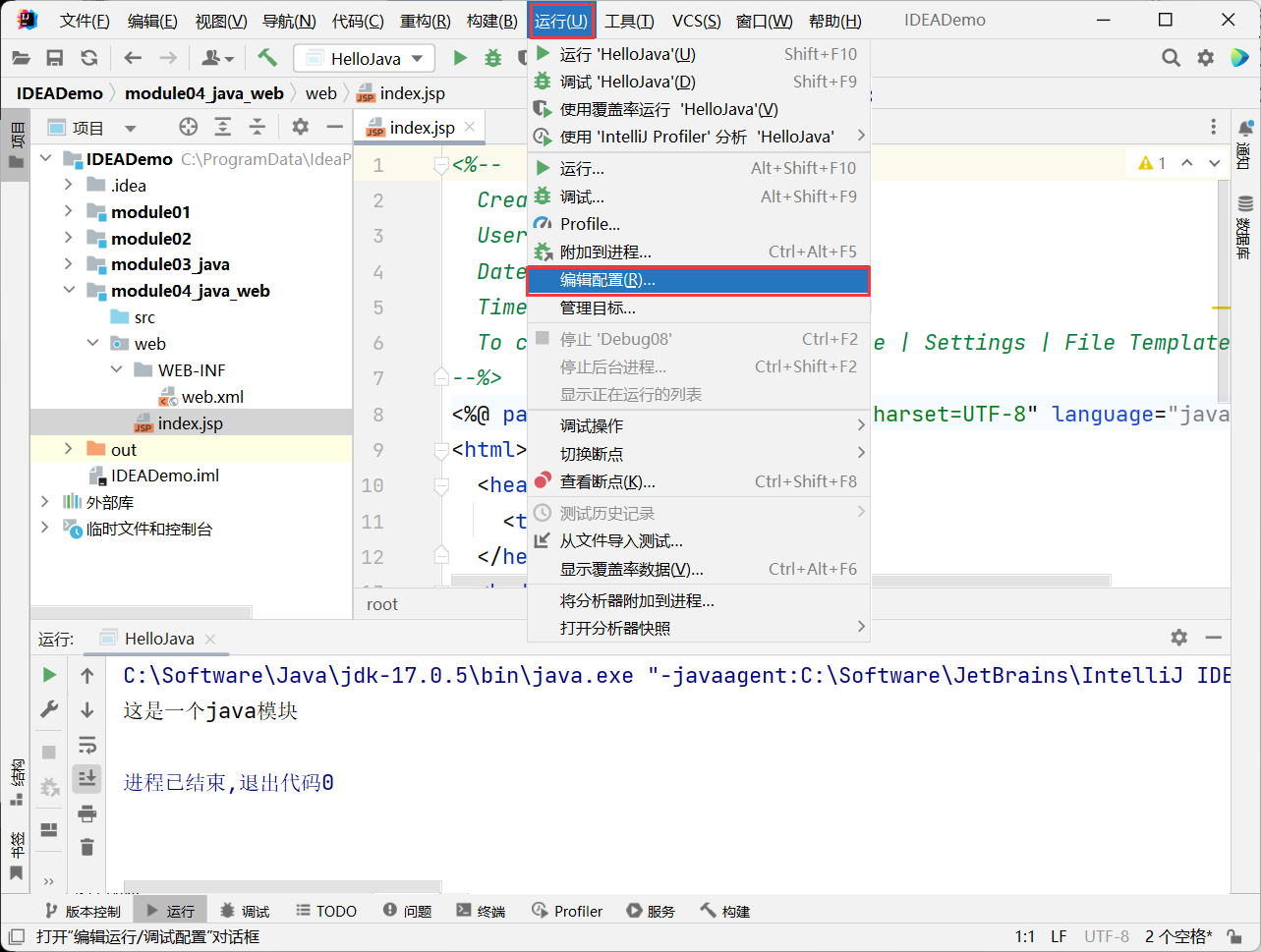Click 1:1 caret position in status bar
This screenshot has width=1261, height=952.
point(1024,936)
